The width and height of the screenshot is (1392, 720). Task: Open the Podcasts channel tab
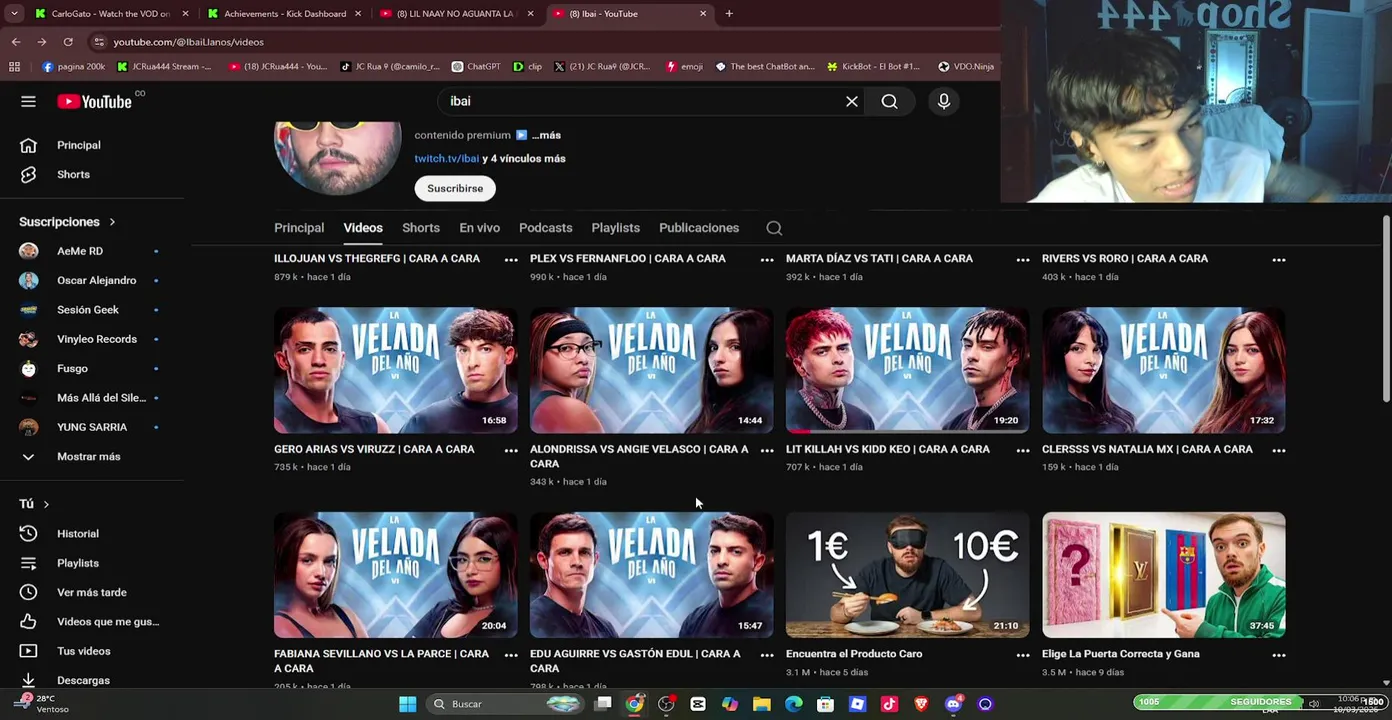point(545,228)
